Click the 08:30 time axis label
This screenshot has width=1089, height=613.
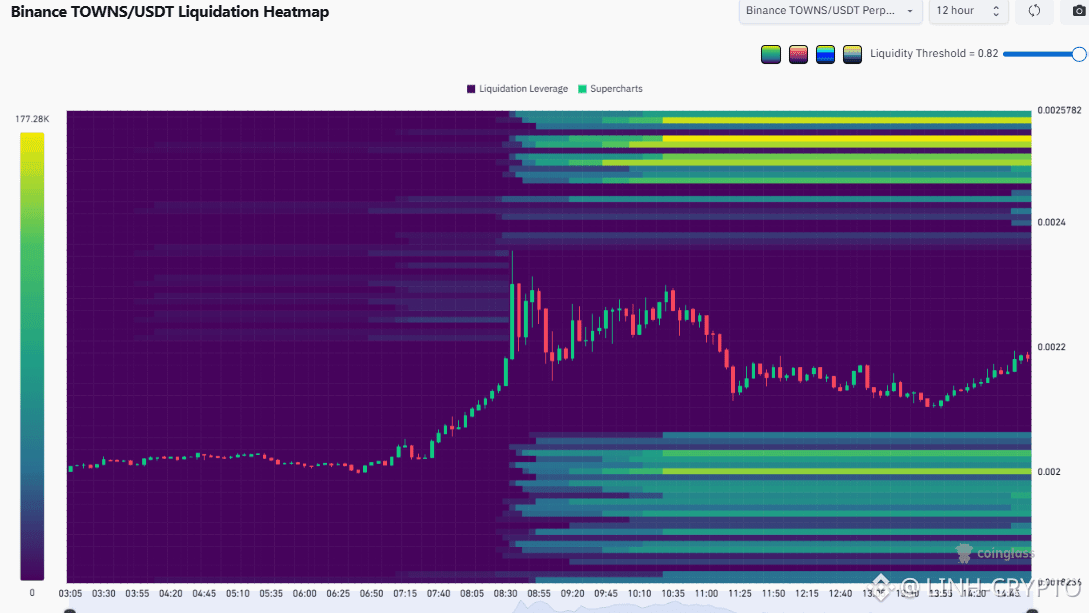pyautogui.click(x=506, y=594)
